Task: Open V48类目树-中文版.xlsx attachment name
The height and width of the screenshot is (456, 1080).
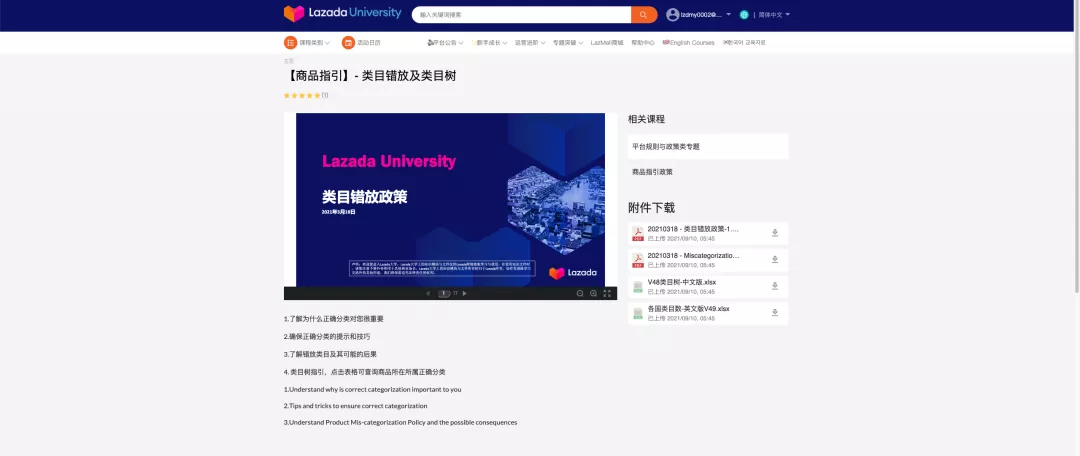Action: coord(682,282)
